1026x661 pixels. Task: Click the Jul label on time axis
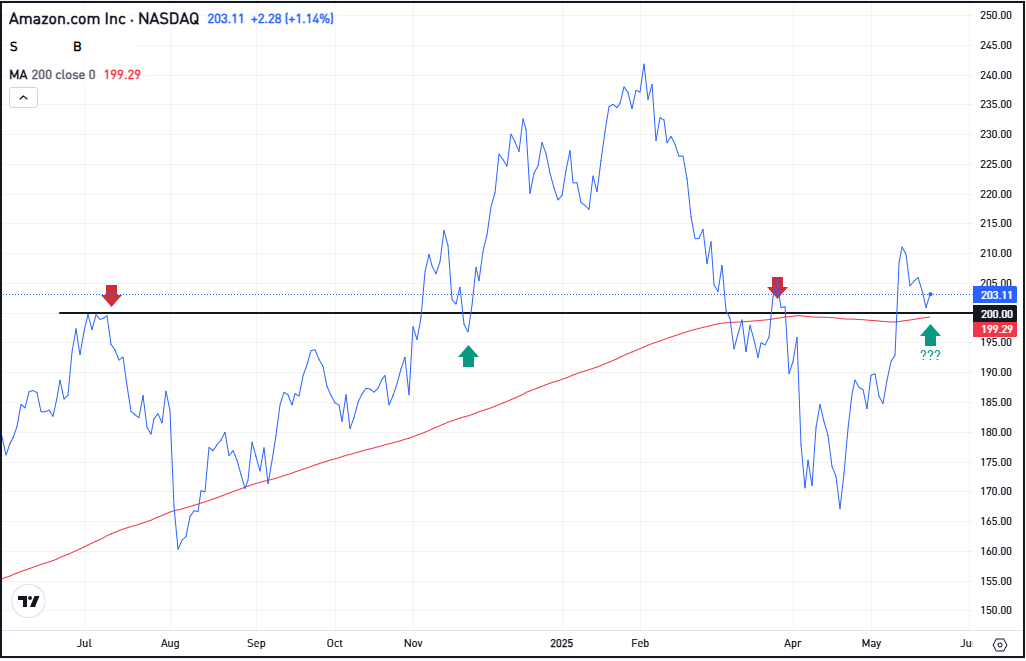84,643
